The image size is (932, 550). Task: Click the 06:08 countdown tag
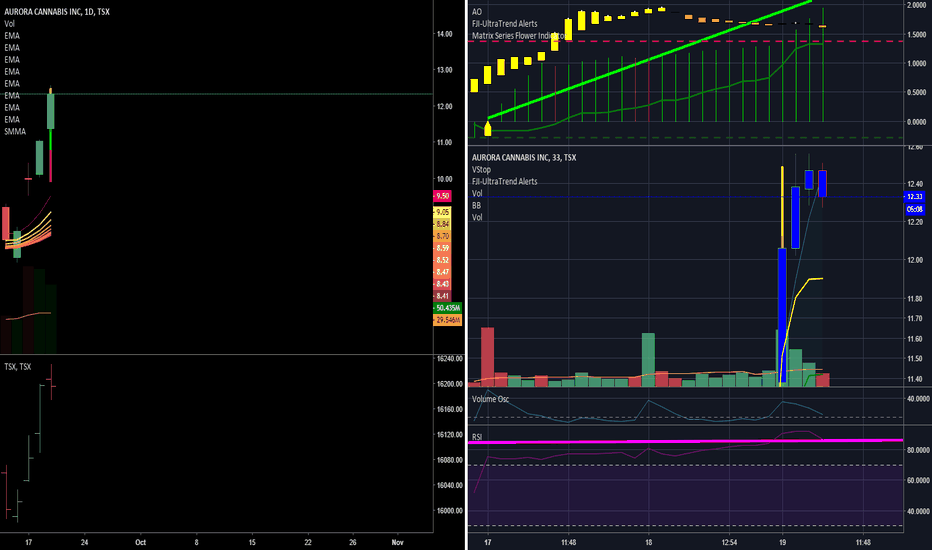[914, 209]
